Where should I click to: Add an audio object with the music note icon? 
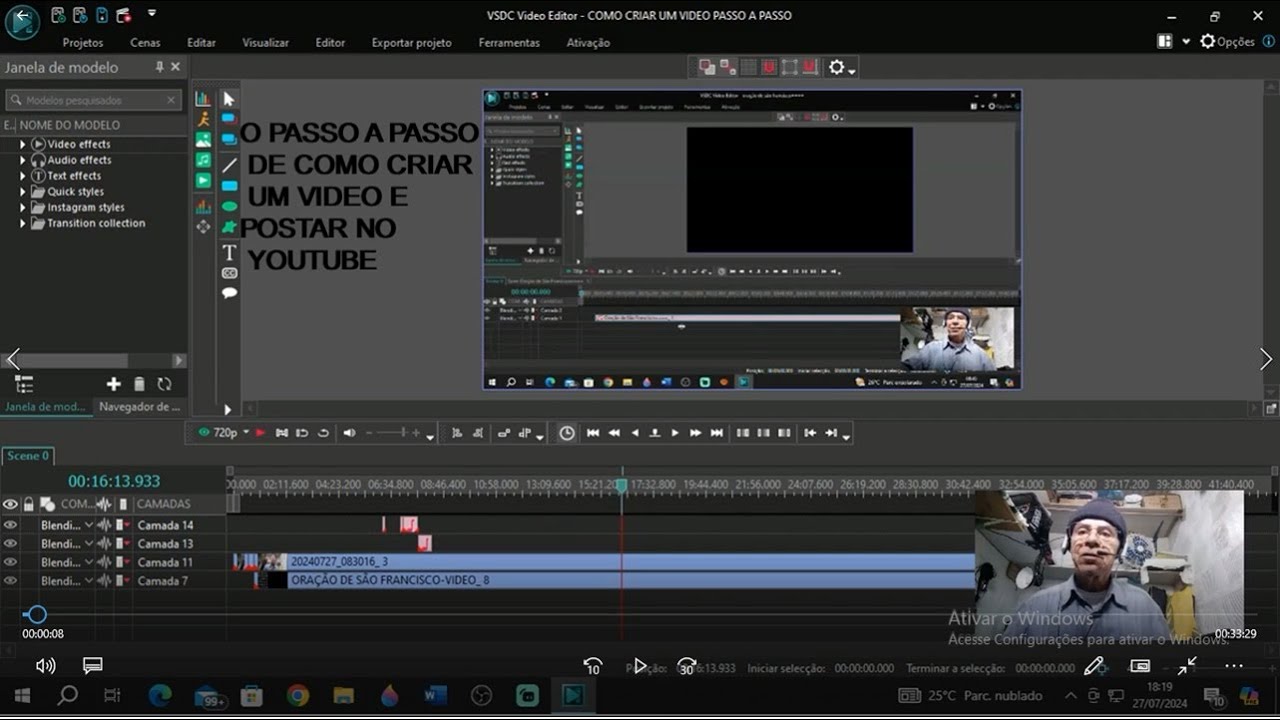(x=203, y=160)
